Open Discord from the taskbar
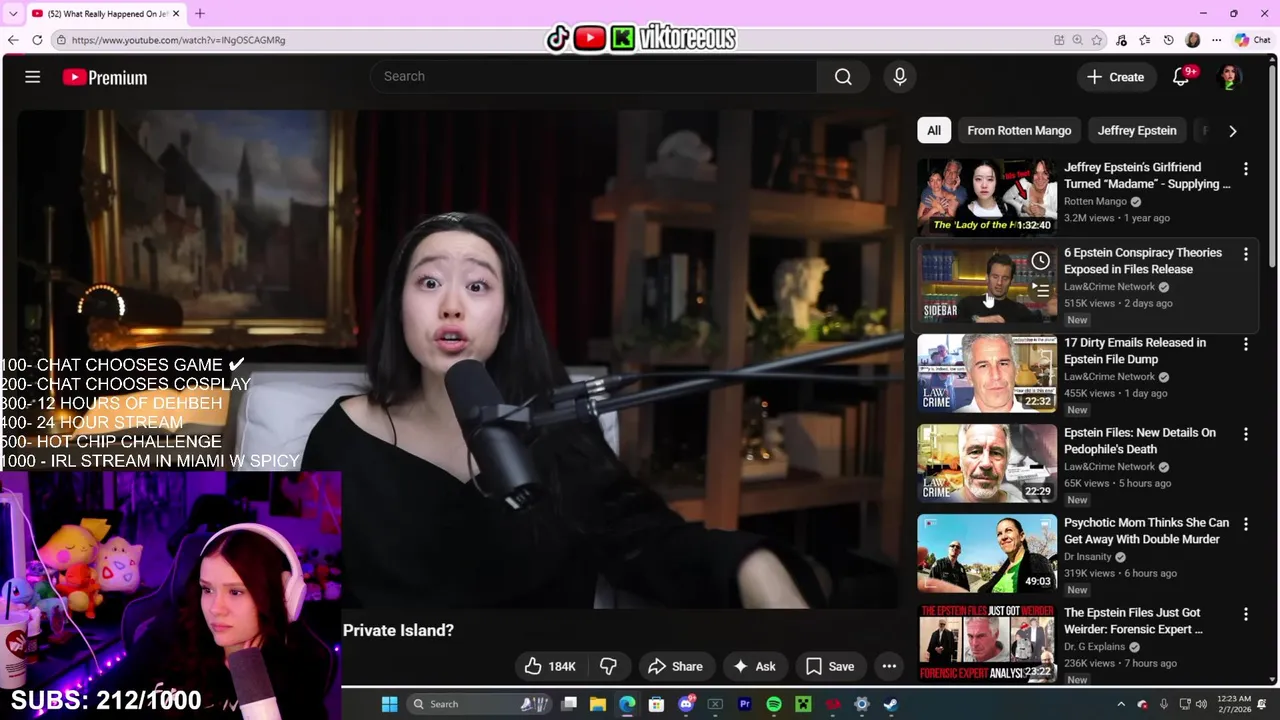The width and height of the screenshot is (1280, 720). (686, 704)
